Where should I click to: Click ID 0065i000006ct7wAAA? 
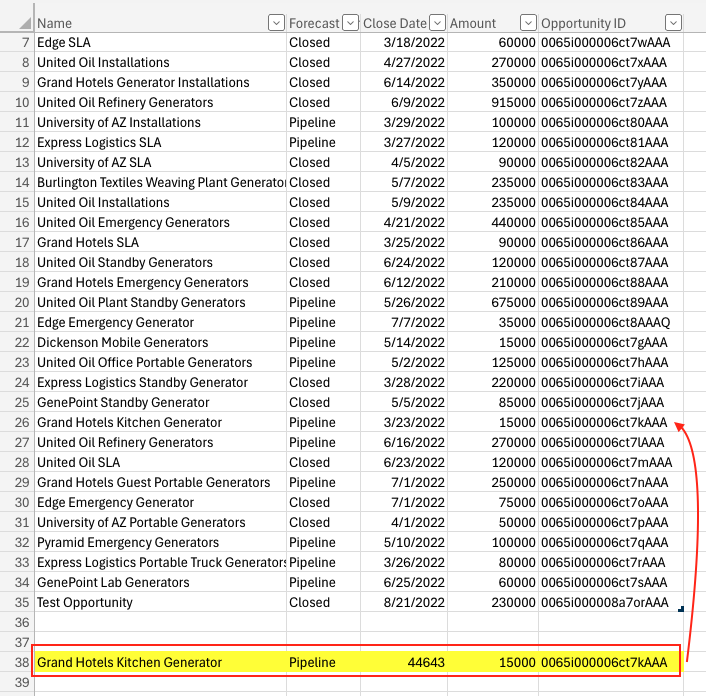(x=611, y=42)
